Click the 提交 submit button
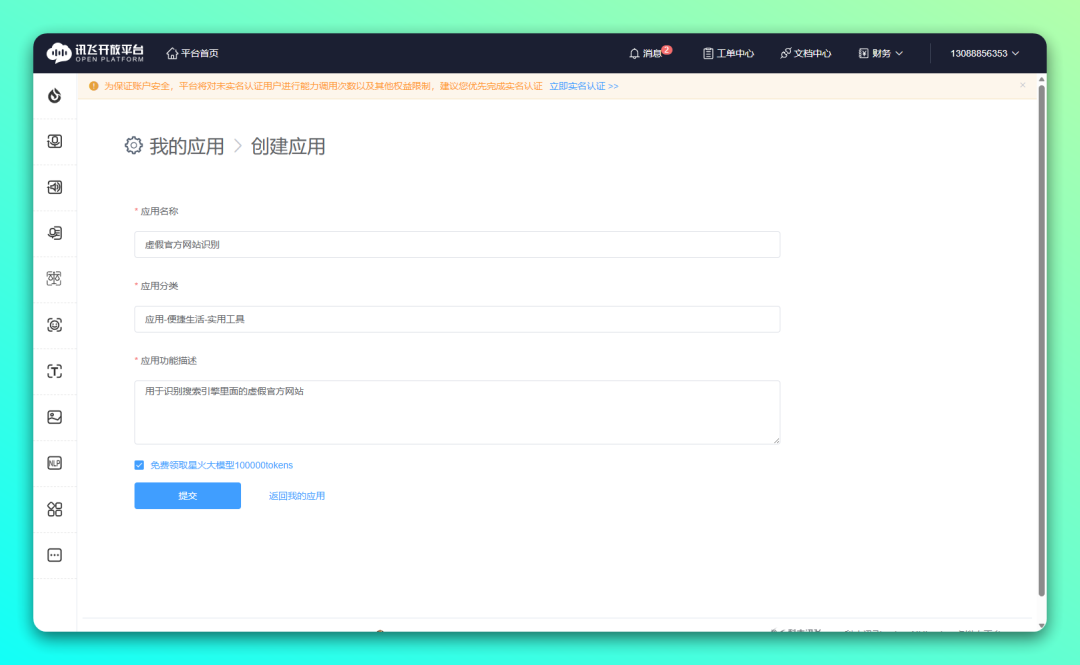The width and height of the screenshot is (1080, 665). (x=187, y=495)
